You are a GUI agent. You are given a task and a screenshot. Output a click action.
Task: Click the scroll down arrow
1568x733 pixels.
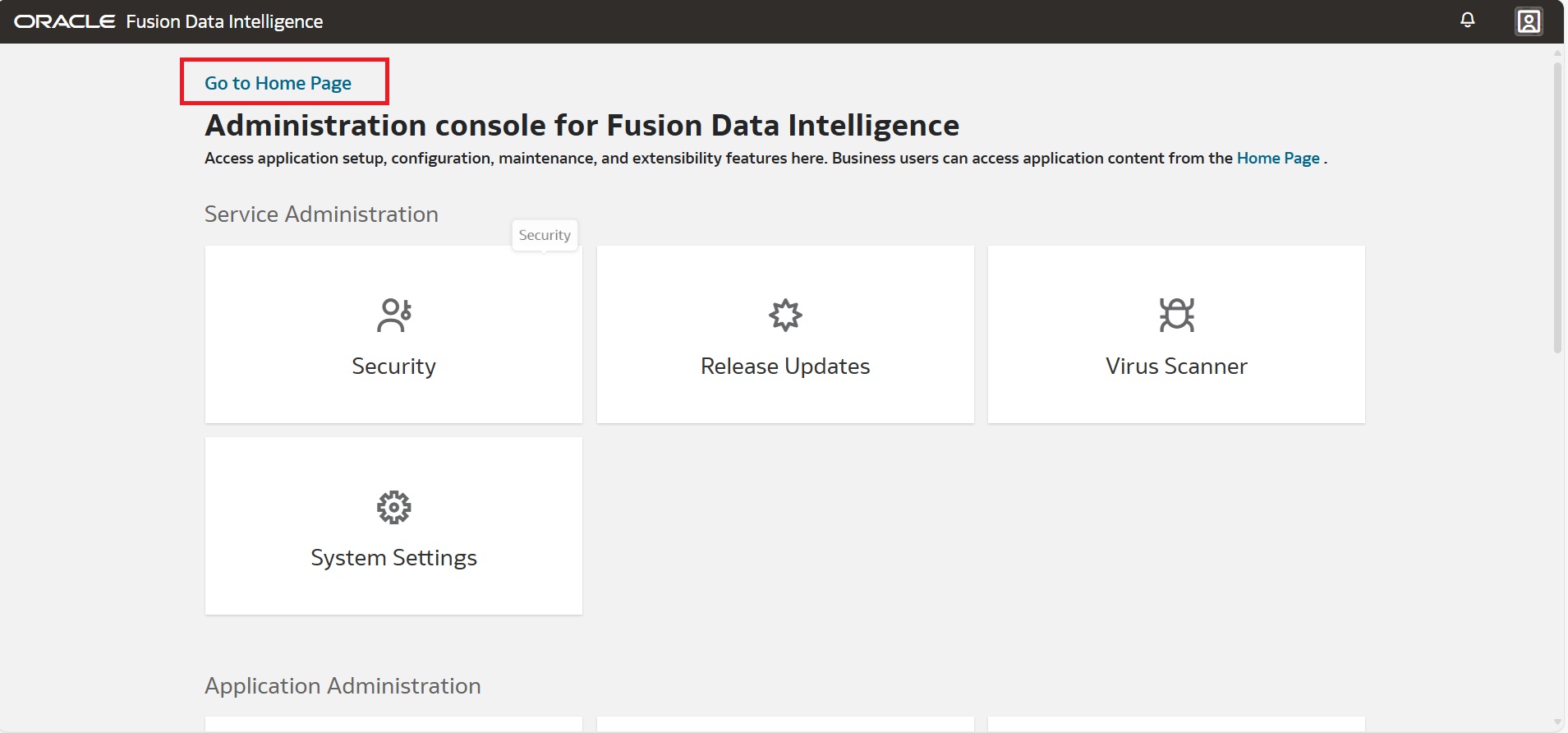tap(1557, 722)
